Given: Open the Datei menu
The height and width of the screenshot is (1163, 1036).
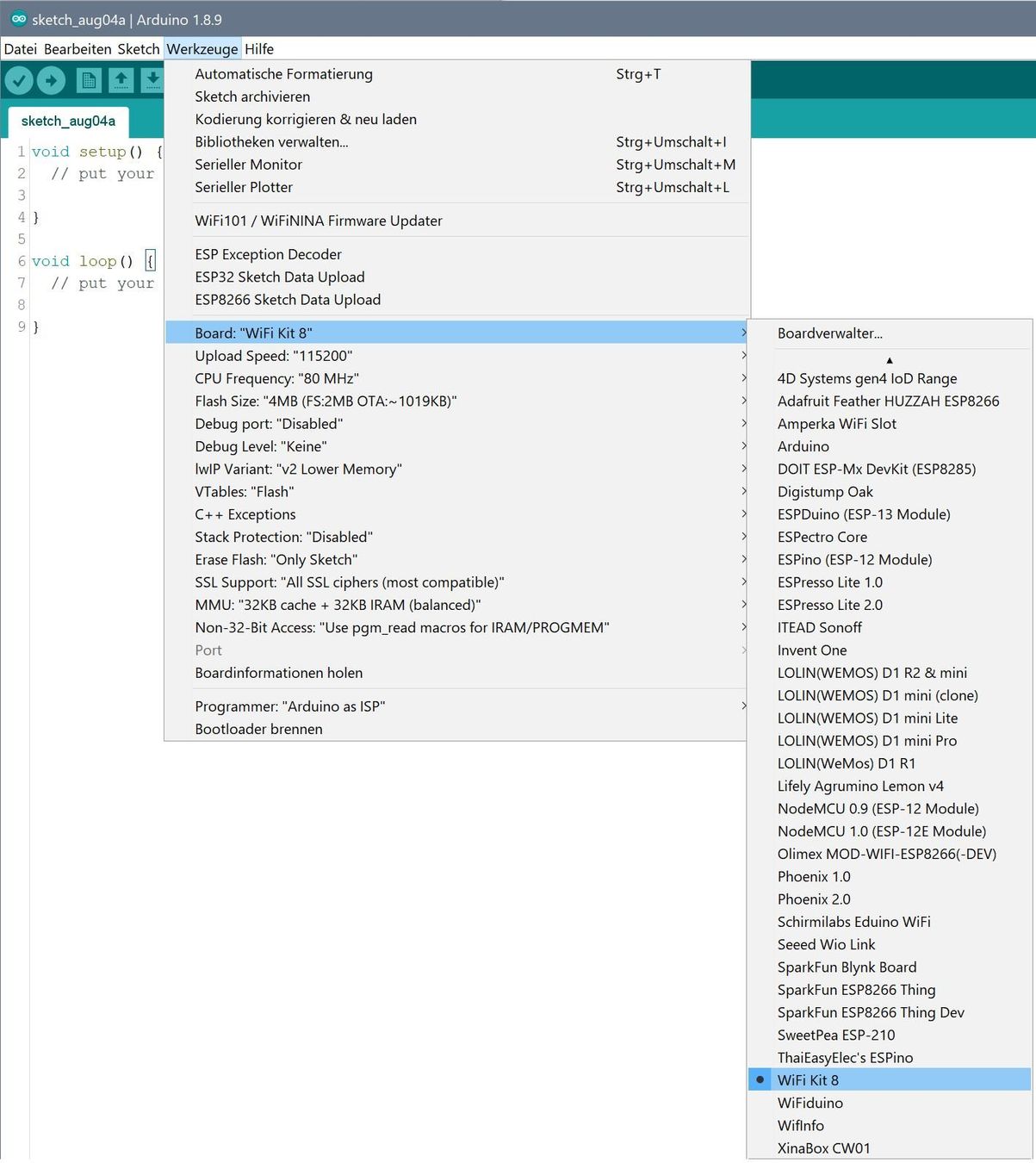Looking at the screenshot, I should (21, 49).
